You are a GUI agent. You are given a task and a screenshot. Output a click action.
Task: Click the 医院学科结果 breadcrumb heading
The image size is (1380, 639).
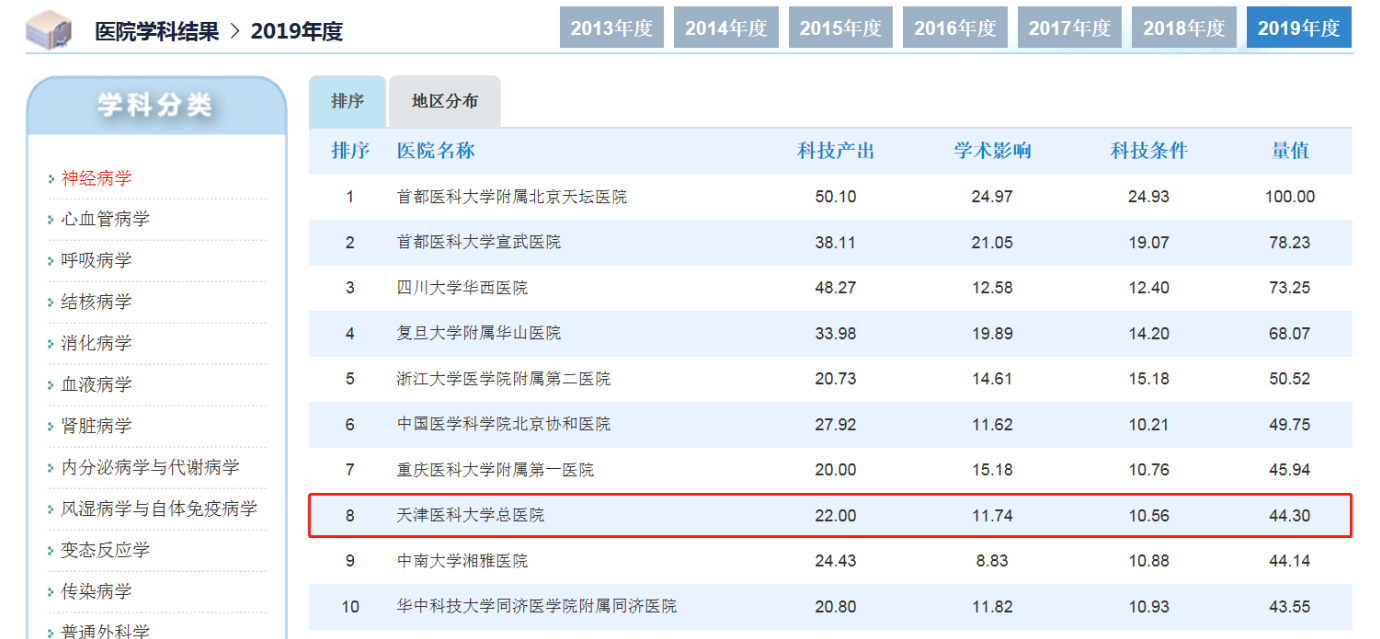click(156, 31)
